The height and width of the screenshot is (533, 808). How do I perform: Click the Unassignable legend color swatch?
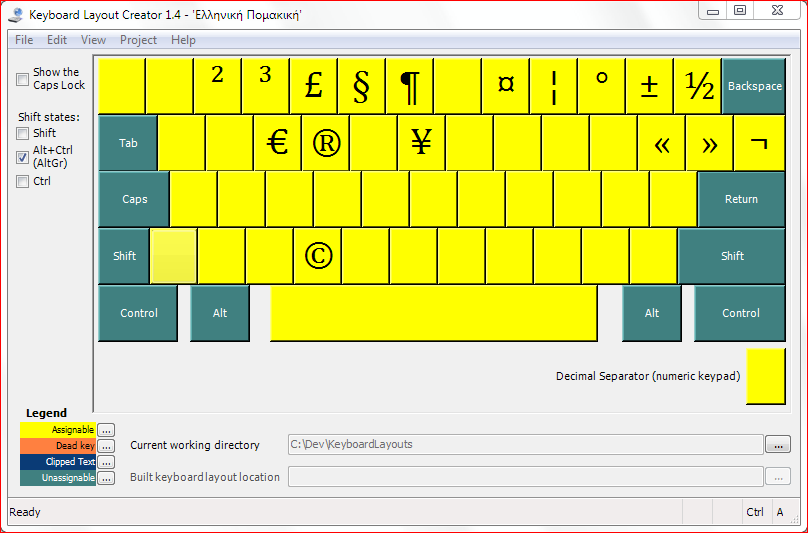(x=58, y=478)
